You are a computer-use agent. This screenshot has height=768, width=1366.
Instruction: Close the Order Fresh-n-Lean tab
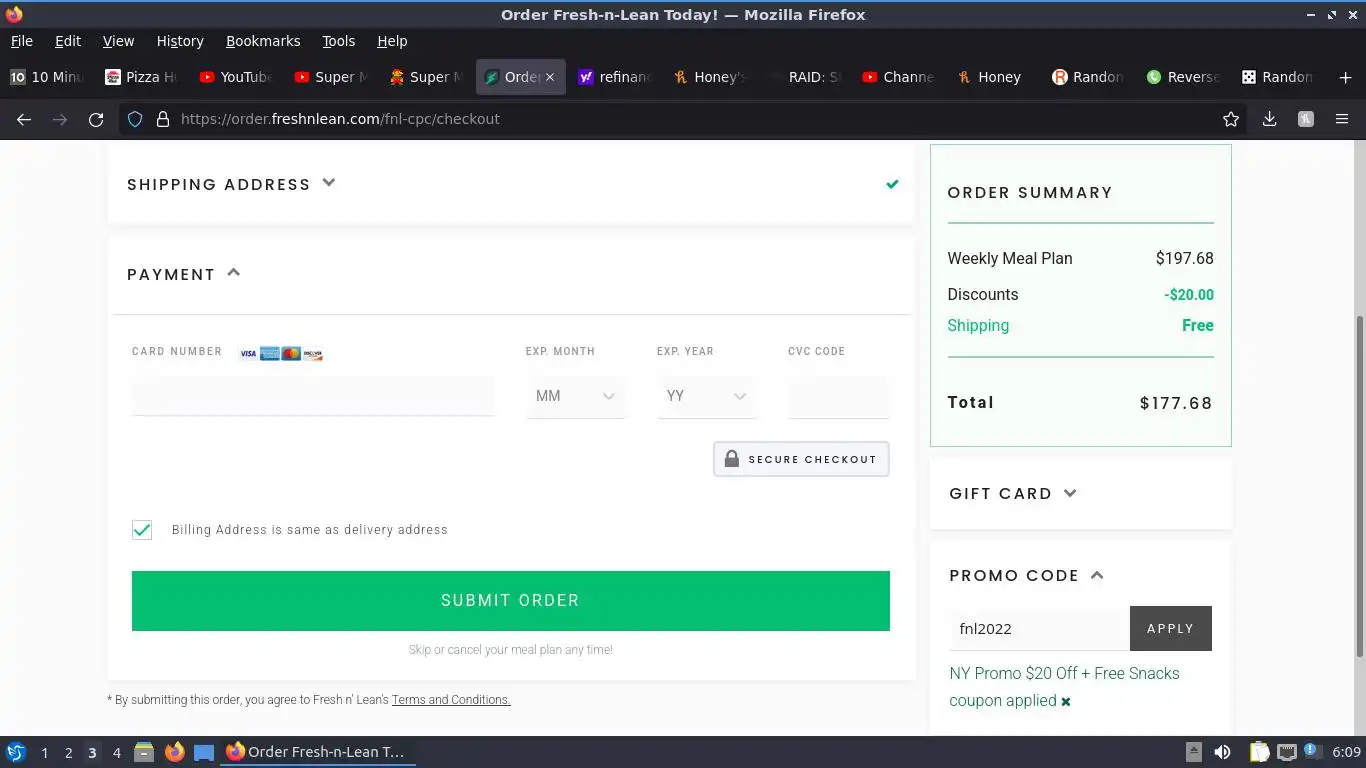coord(549,77)
